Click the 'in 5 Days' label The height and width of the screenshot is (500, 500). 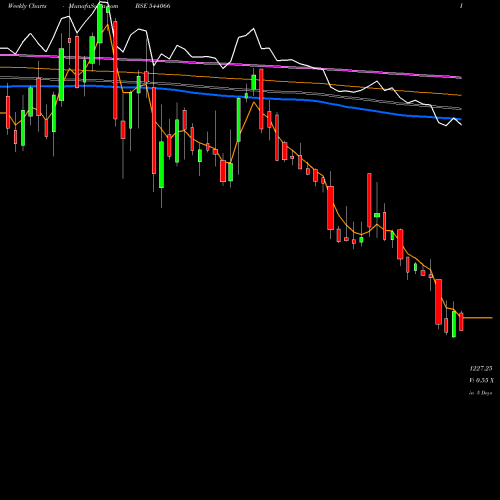pyautogui.click(x=481, y=393)
